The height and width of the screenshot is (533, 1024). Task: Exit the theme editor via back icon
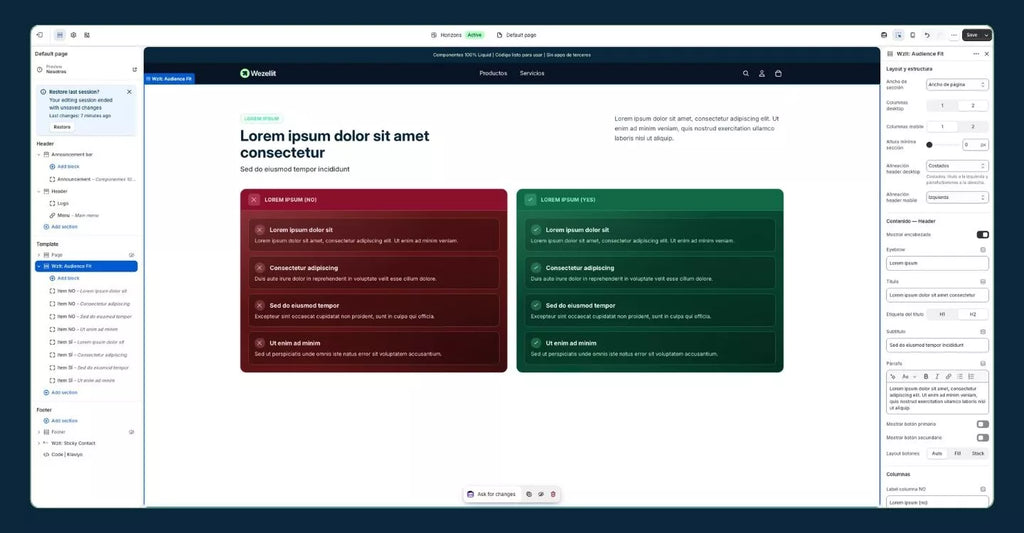point(40,35)
